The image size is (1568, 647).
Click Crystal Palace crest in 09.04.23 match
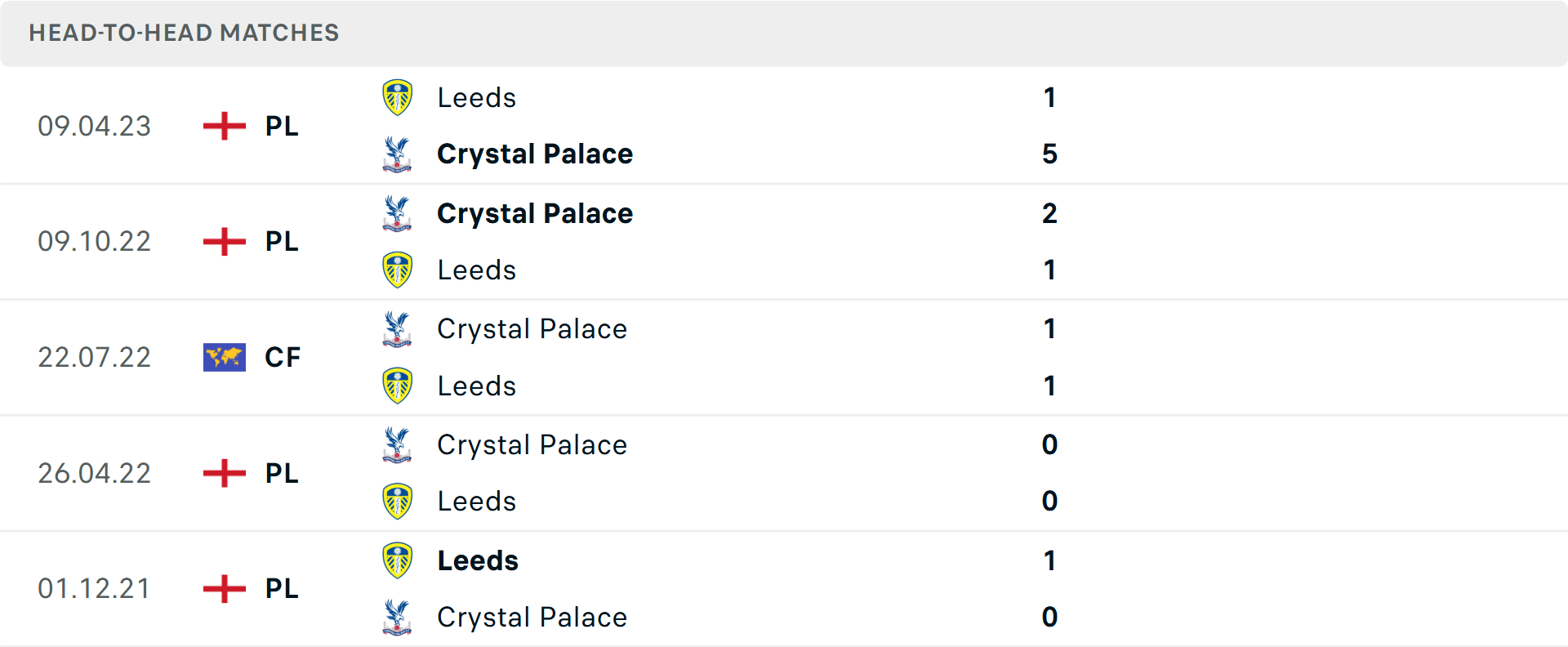point(398,154)
